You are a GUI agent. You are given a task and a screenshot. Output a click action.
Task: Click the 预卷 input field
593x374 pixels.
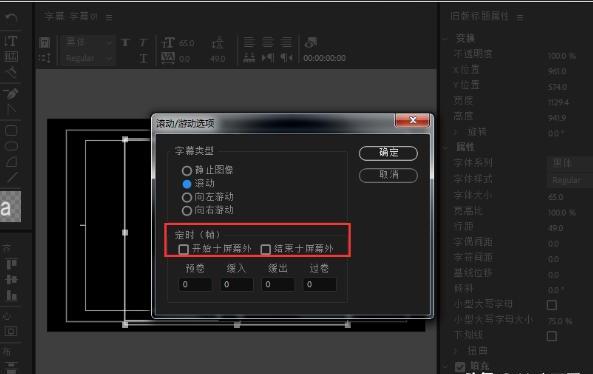pos(195,284)
